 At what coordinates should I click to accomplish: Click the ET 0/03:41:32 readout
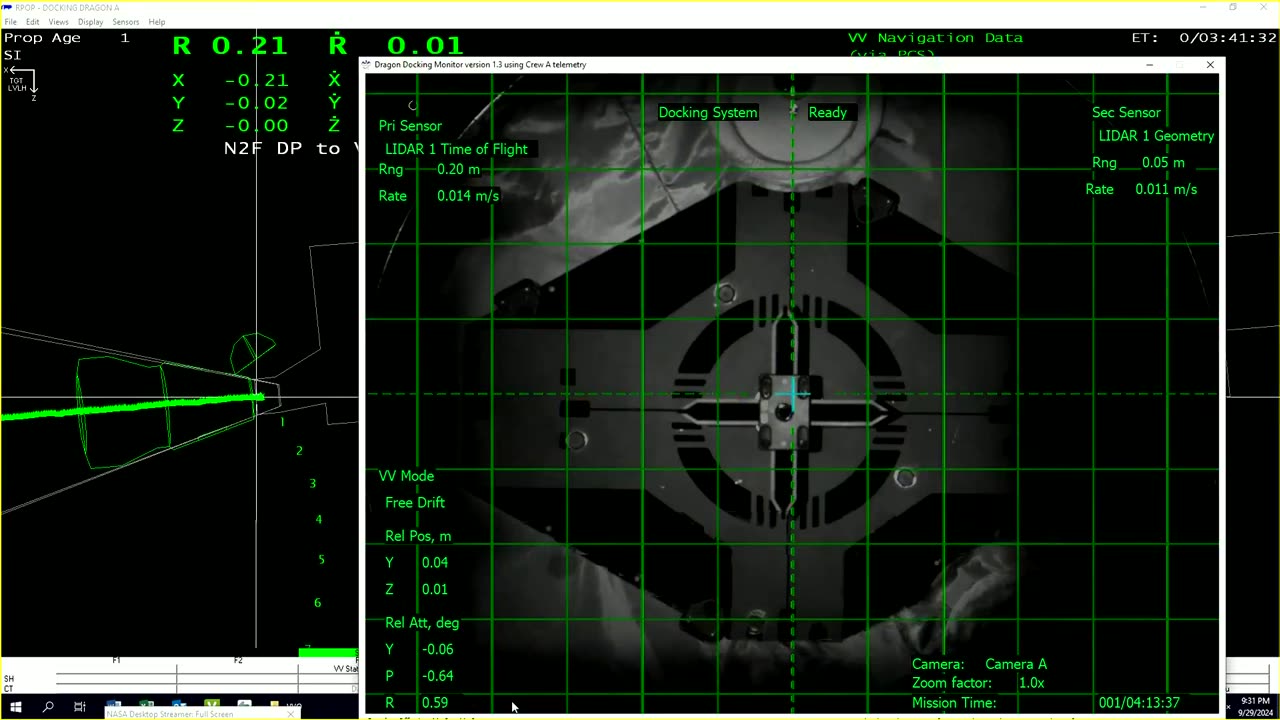point(1204,38)
